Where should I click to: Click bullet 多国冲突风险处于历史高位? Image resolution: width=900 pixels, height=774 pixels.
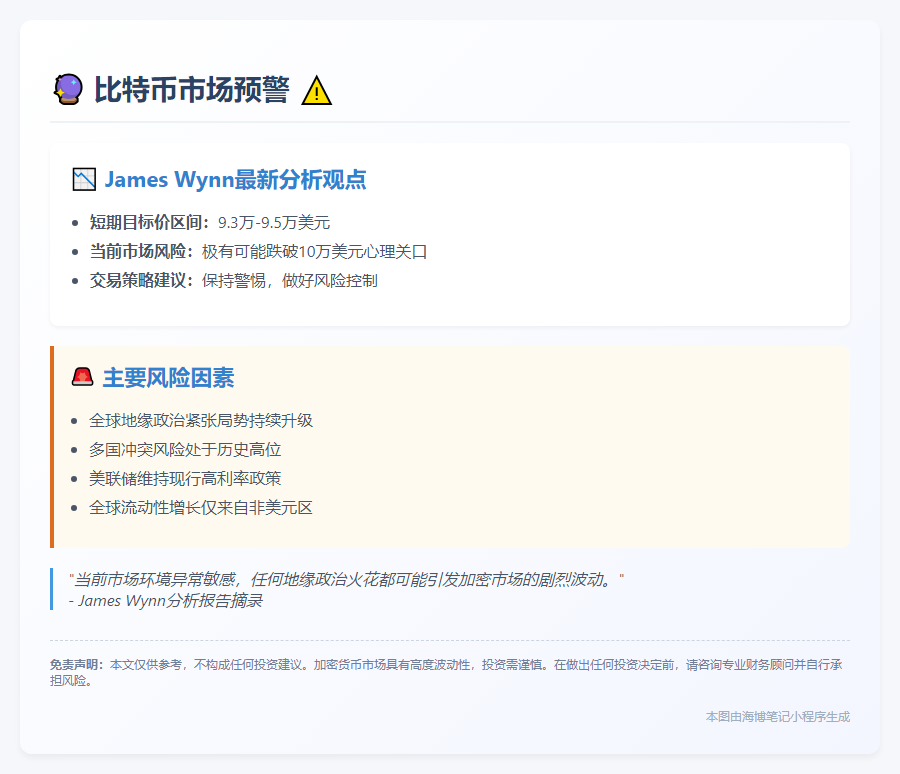pos(185,450)
